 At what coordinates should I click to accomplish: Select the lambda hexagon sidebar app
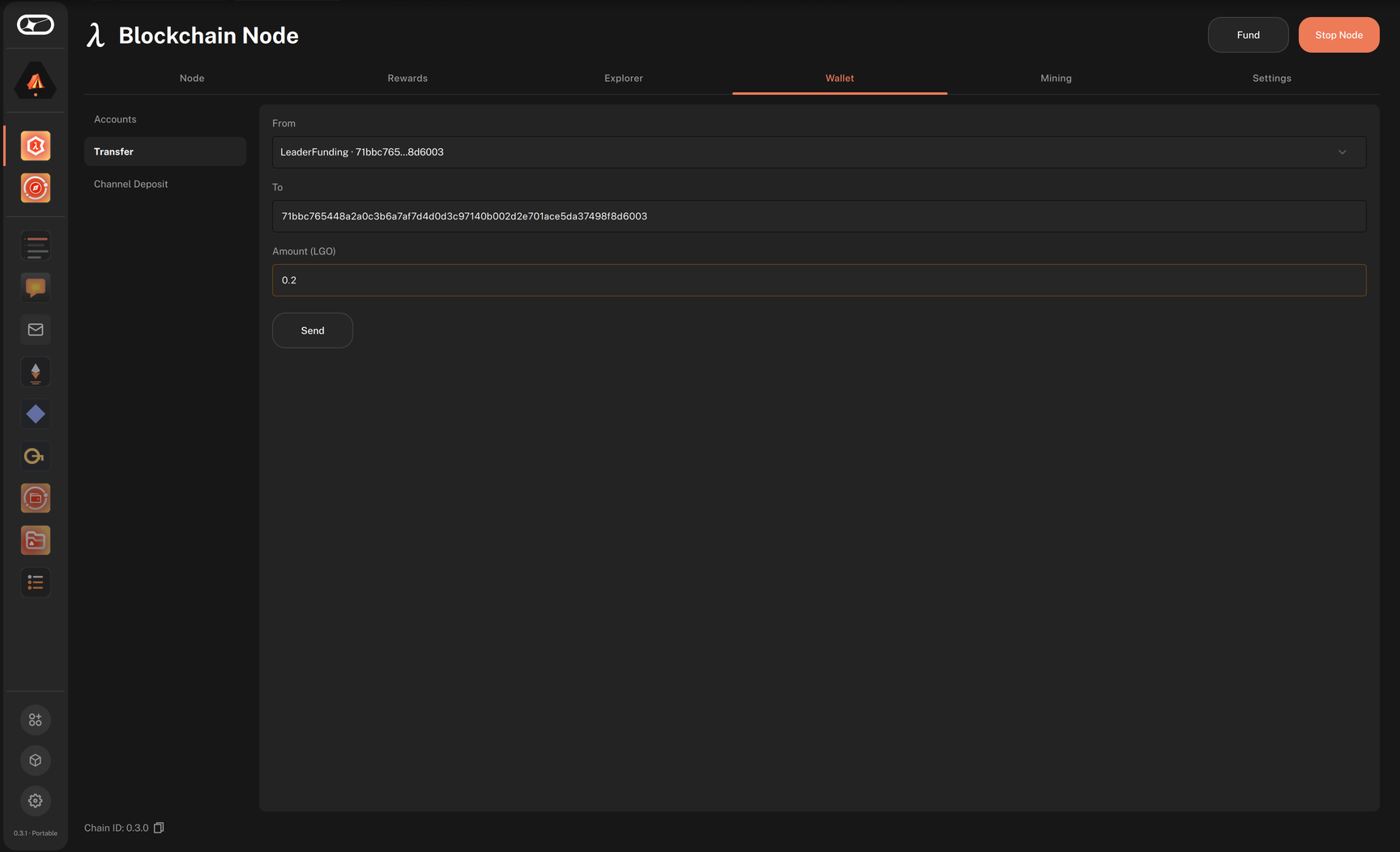36,146
